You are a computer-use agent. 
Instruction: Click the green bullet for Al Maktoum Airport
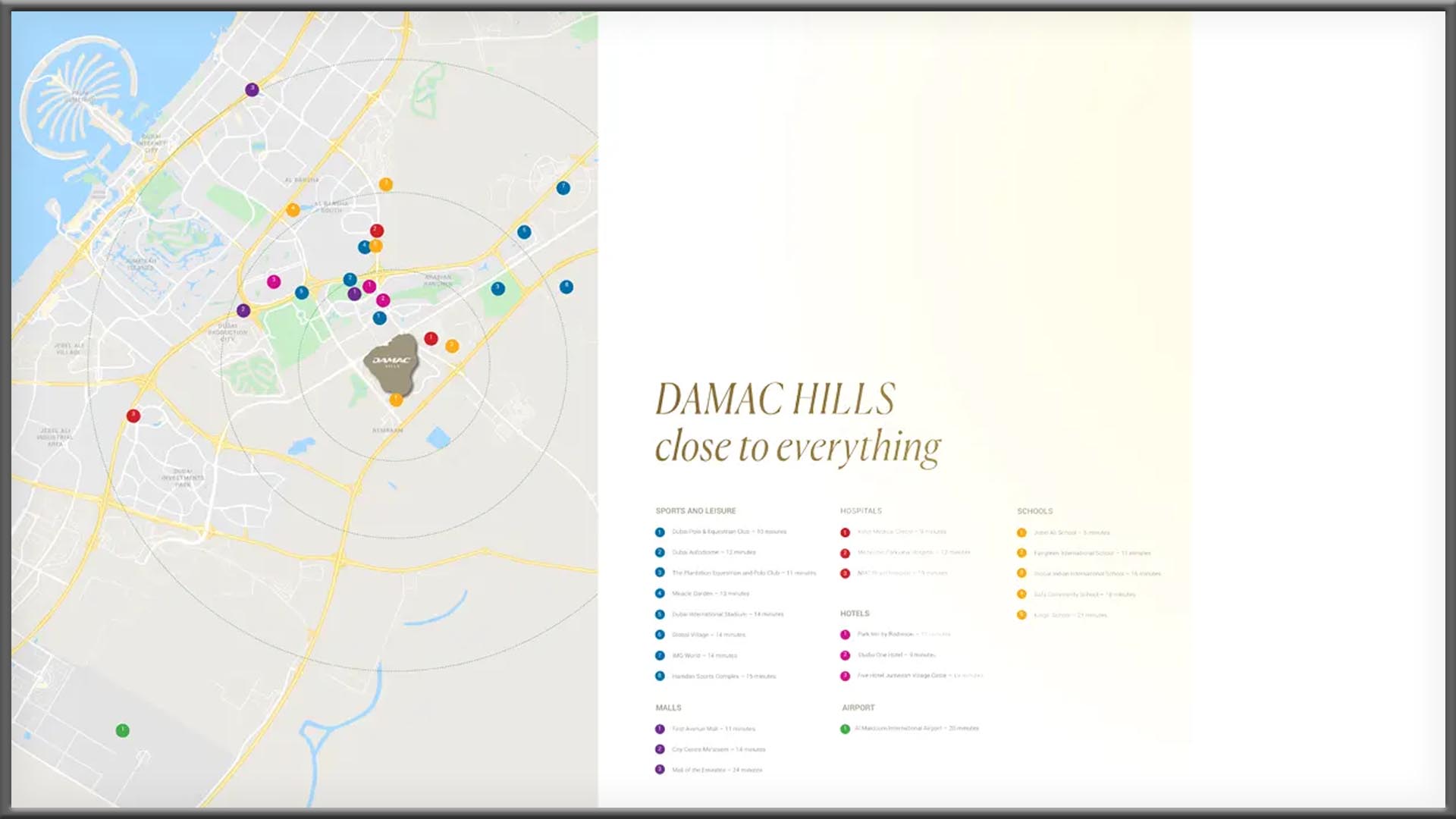[x=845, y=729]
